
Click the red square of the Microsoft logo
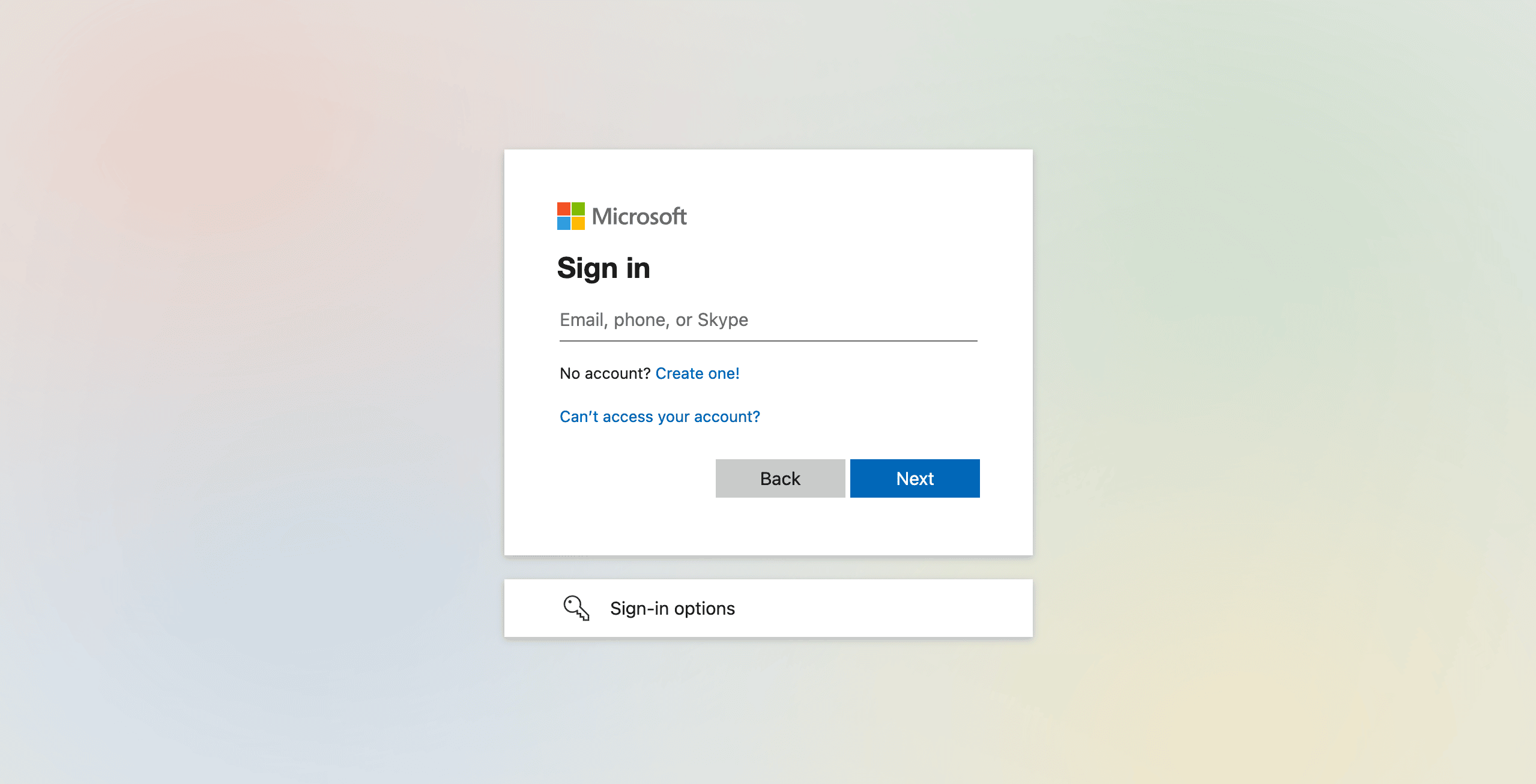pyautogui.click(x=563, y=209)
